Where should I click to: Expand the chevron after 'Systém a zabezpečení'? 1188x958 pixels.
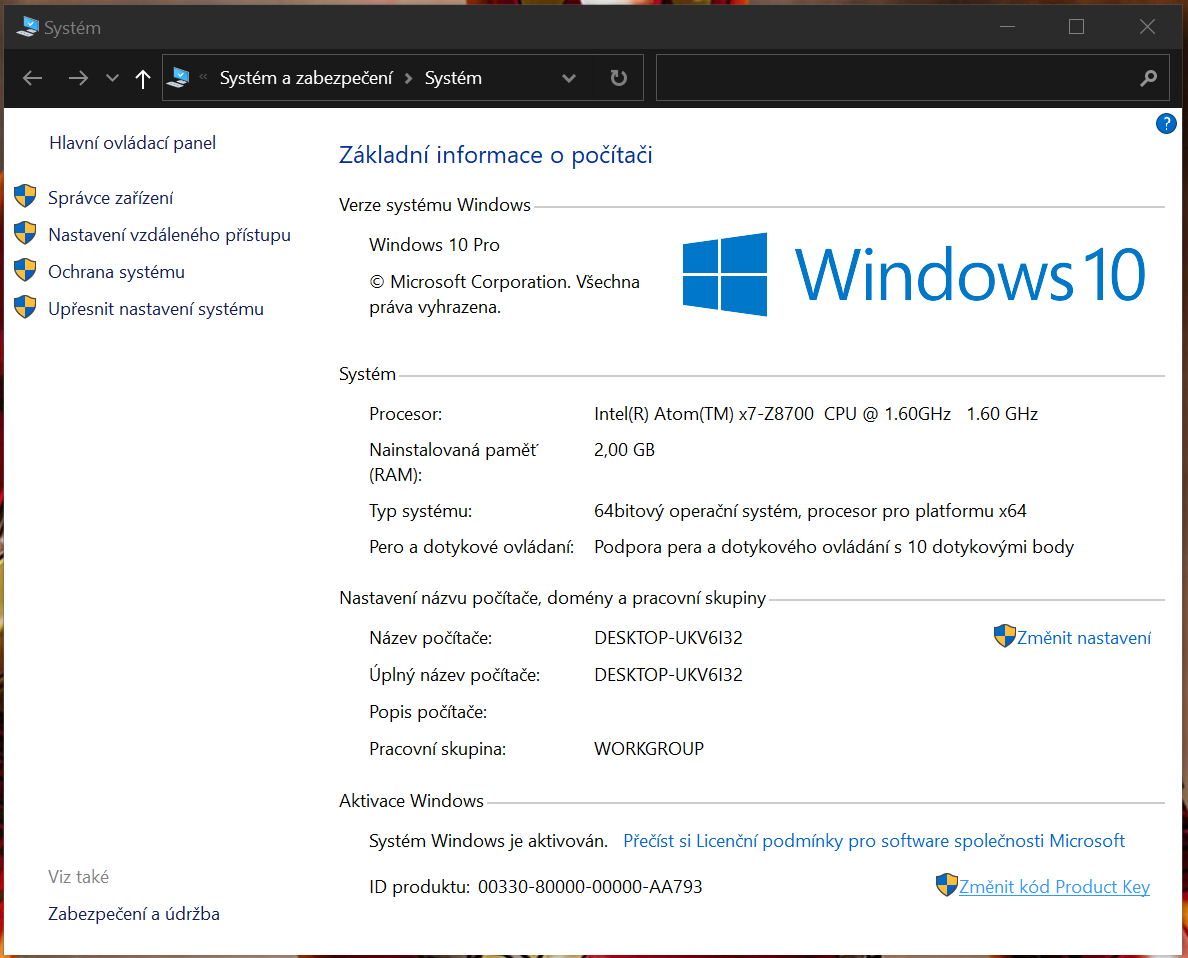pyautogui.click(x=409, y=78)
